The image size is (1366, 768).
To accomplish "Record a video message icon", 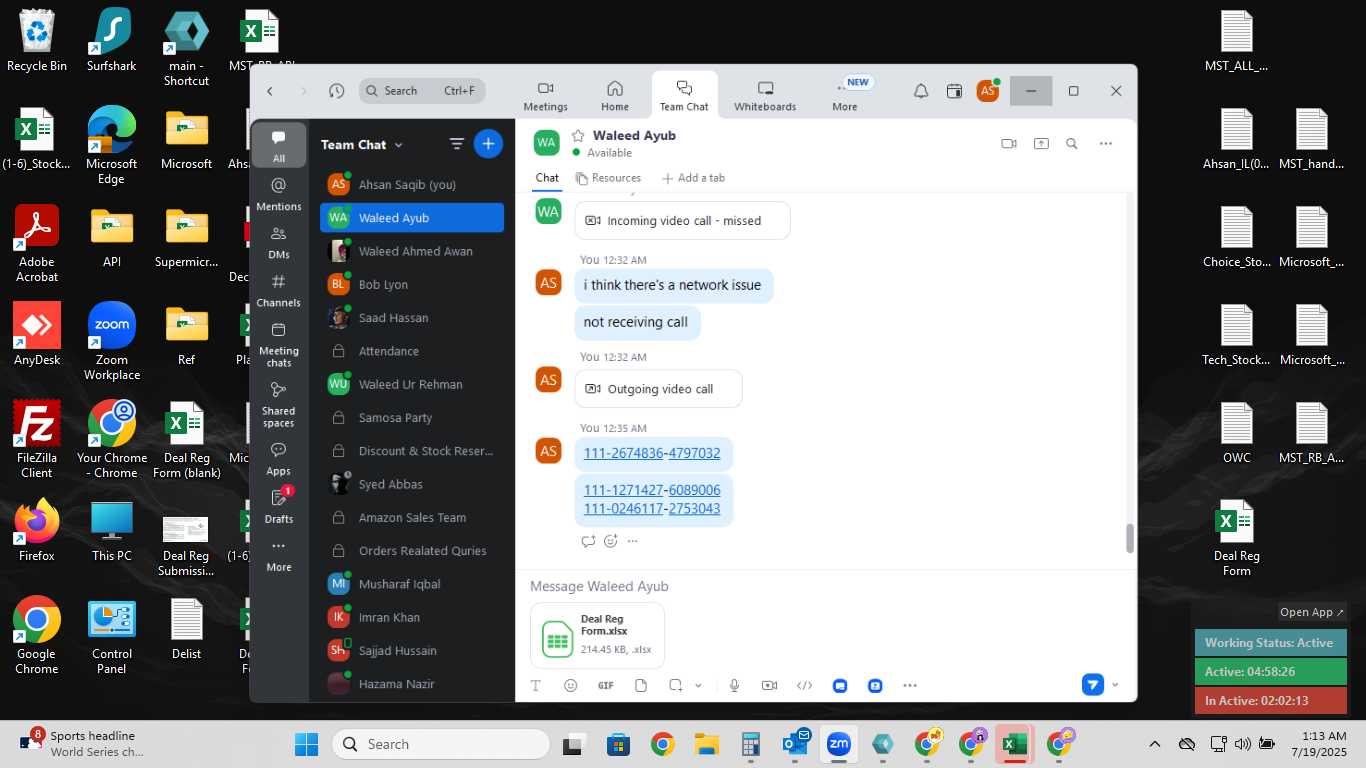I will click(769, 686).
